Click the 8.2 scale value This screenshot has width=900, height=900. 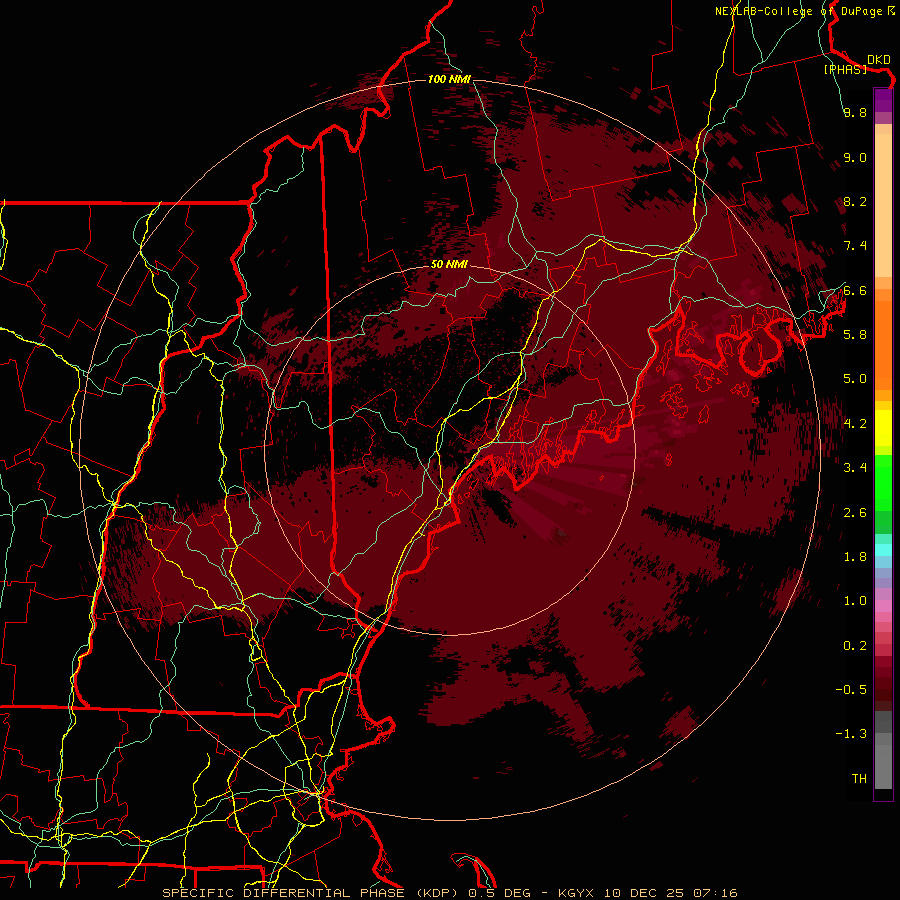pyautogui.click(x=855, y=201)
